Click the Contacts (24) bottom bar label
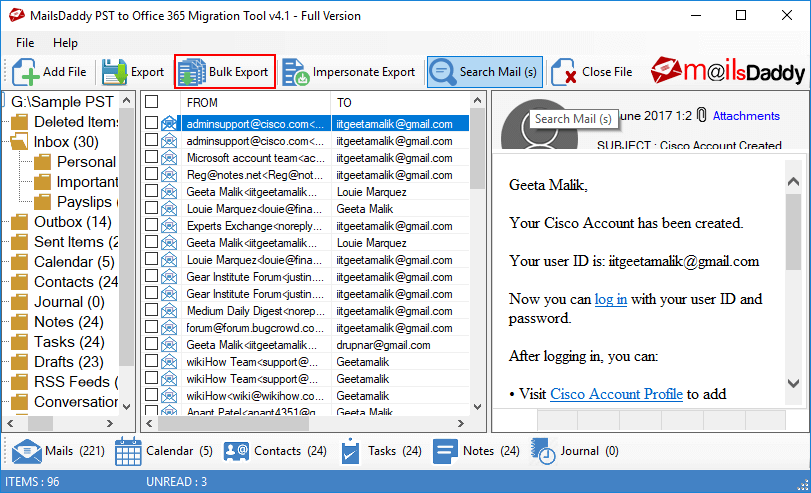 click(x=290, y=451)
